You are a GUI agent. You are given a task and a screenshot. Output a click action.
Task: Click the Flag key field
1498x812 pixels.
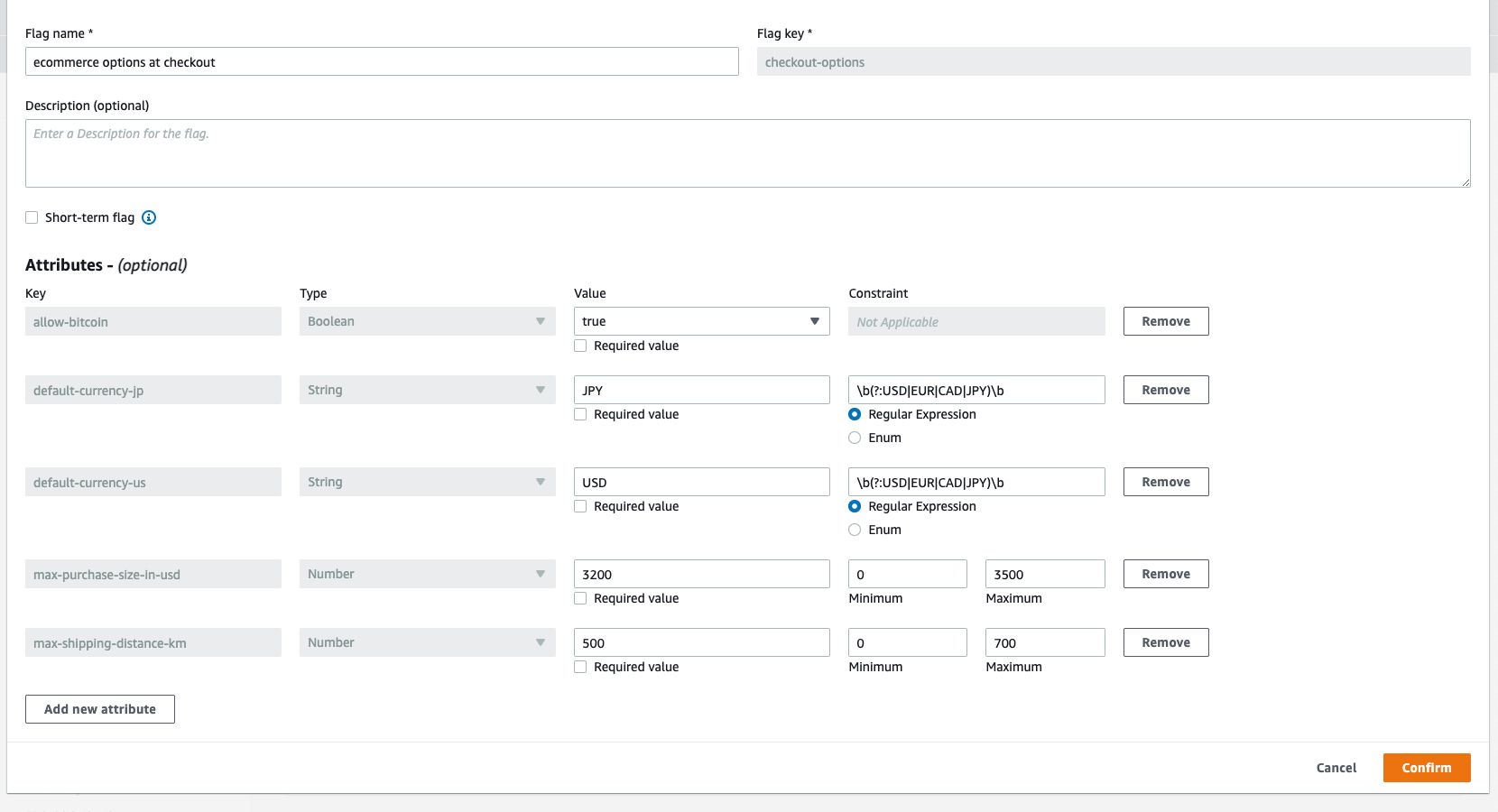click(x=1114, y=61)
